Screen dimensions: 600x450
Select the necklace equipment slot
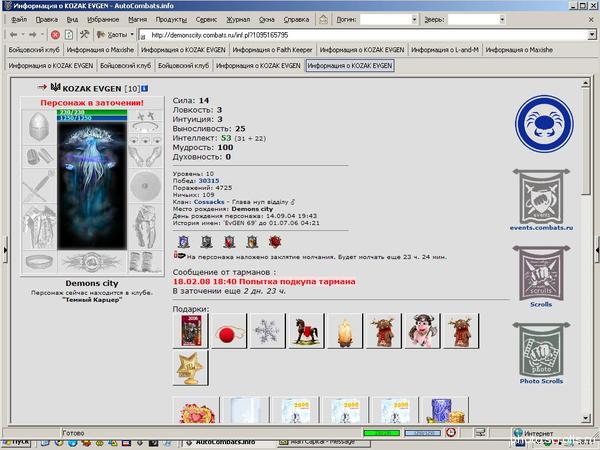click(x=145, y=127)
